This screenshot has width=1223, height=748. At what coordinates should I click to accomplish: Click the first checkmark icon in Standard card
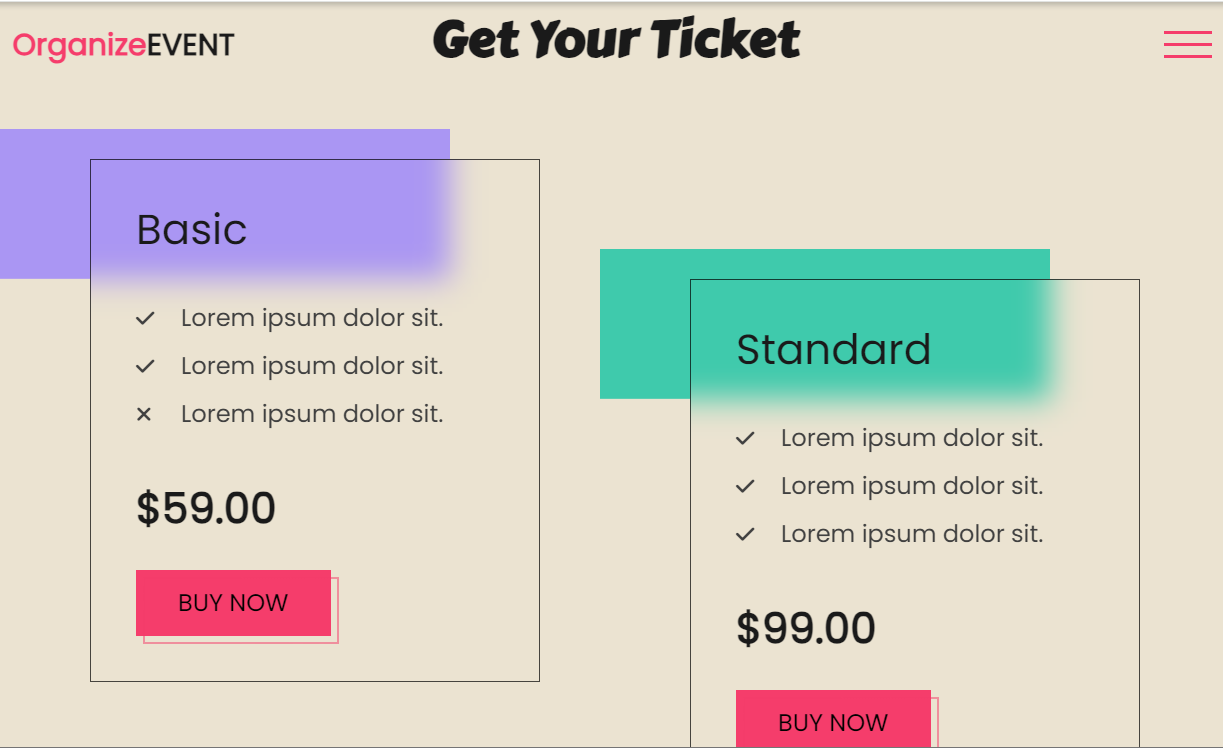[745, 438]
